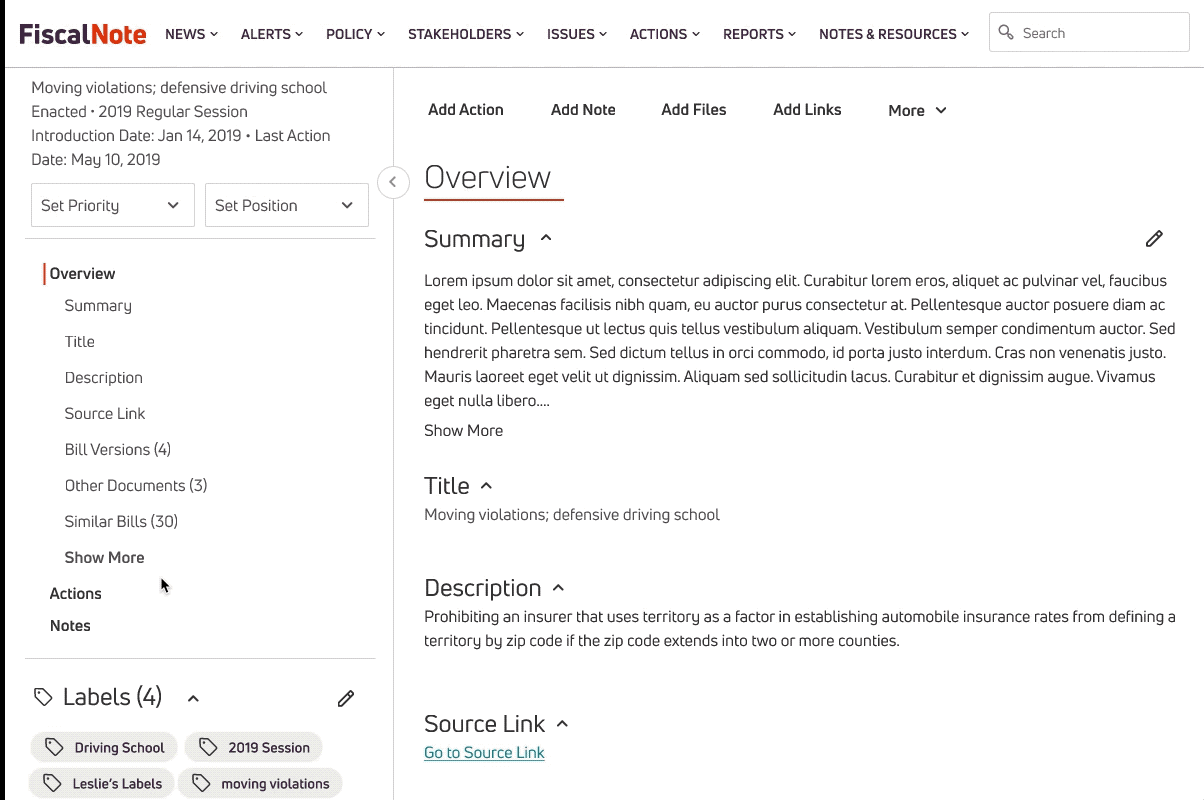Click the 2019 Session label tag
The width and height of the screenshot is (1204, 800).
253,747
